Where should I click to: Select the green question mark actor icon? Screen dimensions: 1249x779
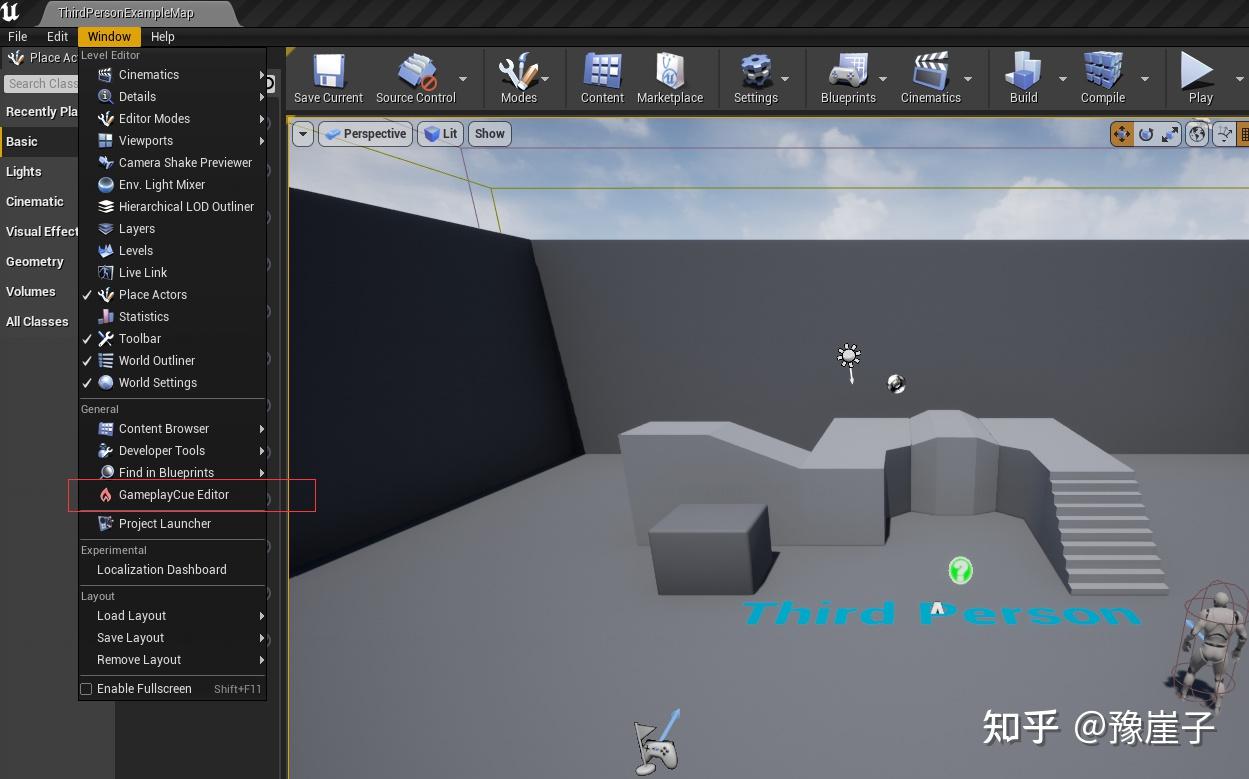click(960, 571)
